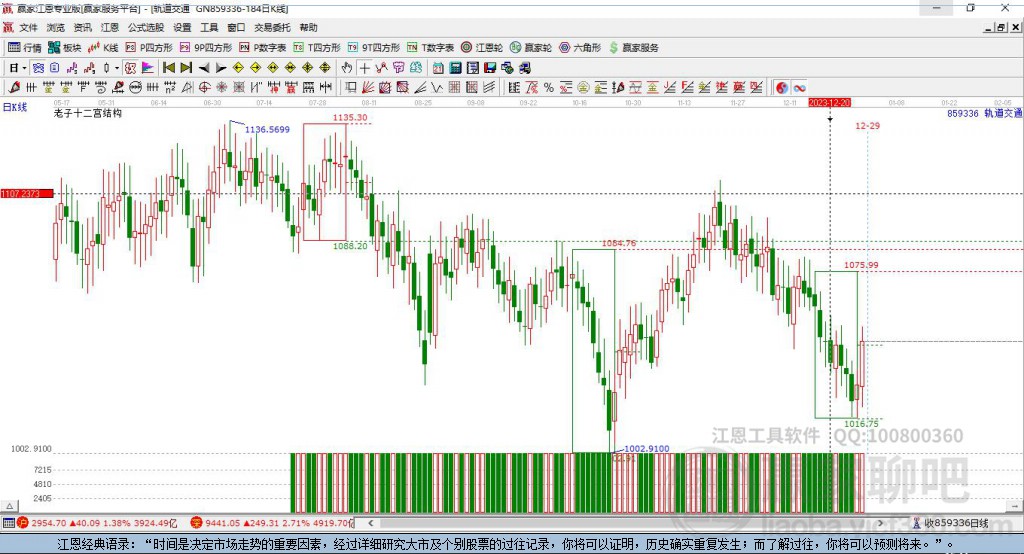Click the 赢家服务 button

[633, 47]
